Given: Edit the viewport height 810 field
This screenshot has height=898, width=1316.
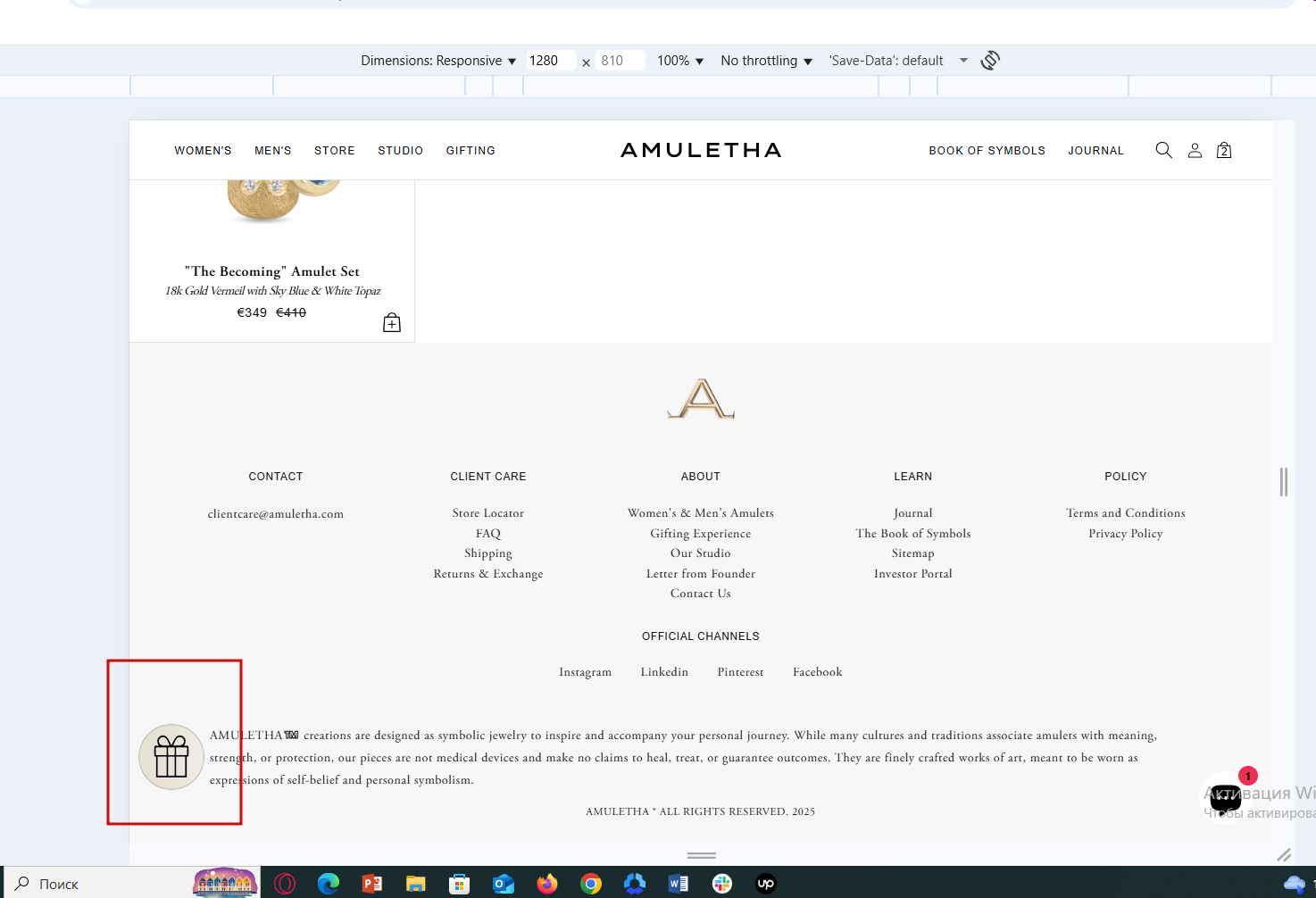Looking at the screenshot, I should coord(621,61).
